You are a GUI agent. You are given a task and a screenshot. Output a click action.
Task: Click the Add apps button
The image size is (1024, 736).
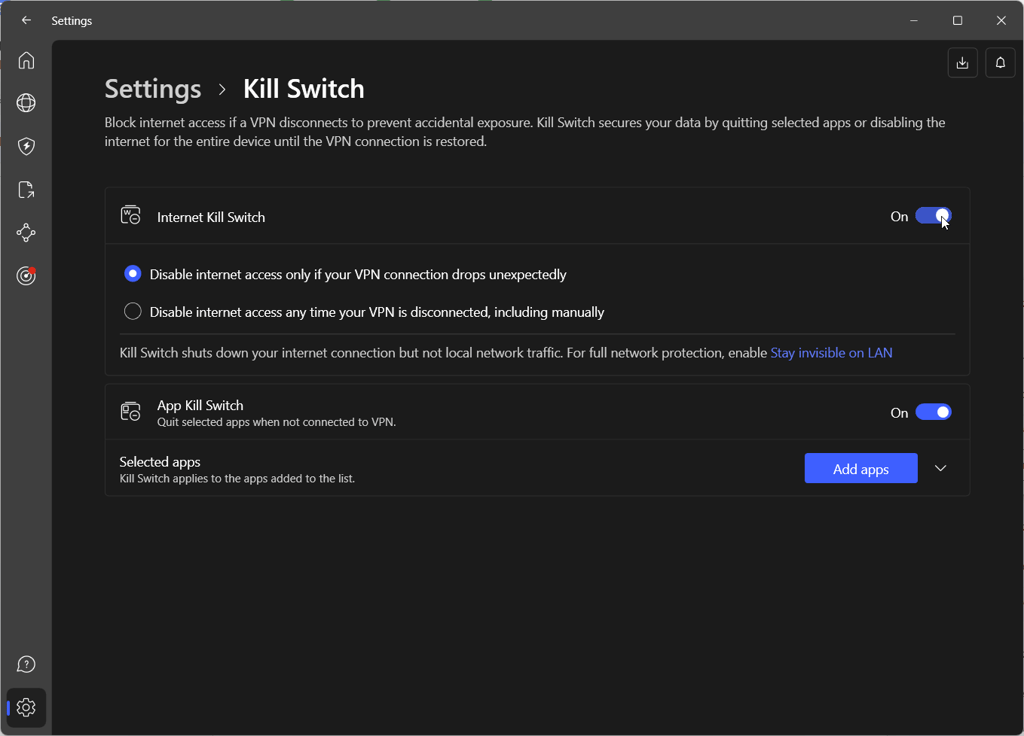click(861, 468)
